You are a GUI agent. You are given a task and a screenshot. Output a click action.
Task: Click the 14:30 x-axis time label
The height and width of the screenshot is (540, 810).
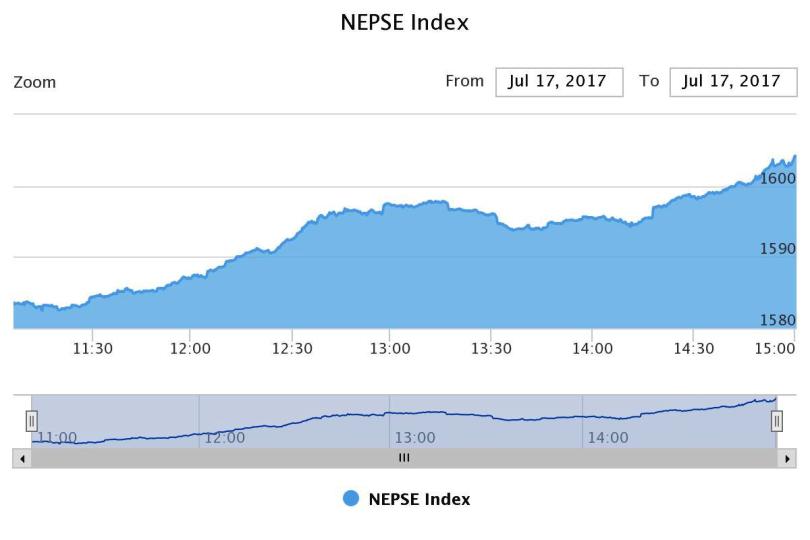tap(694, 349)
